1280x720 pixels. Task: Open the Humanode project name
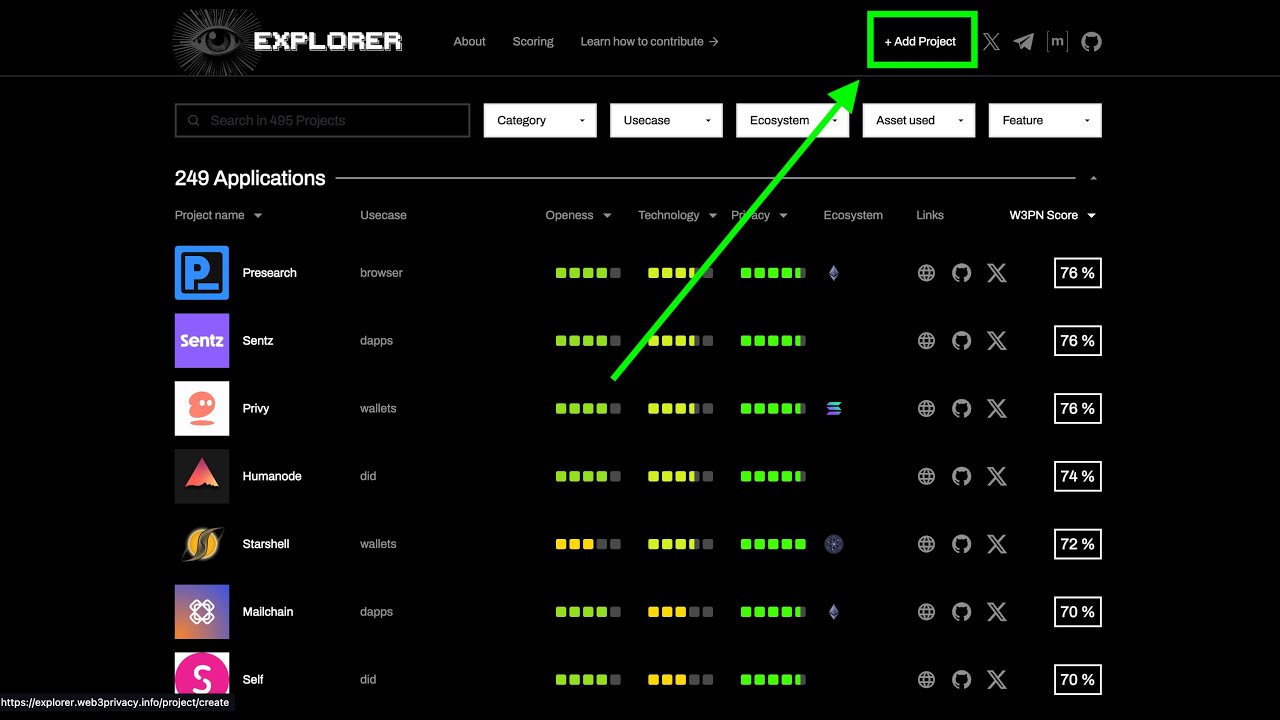[x=271, y=477]
